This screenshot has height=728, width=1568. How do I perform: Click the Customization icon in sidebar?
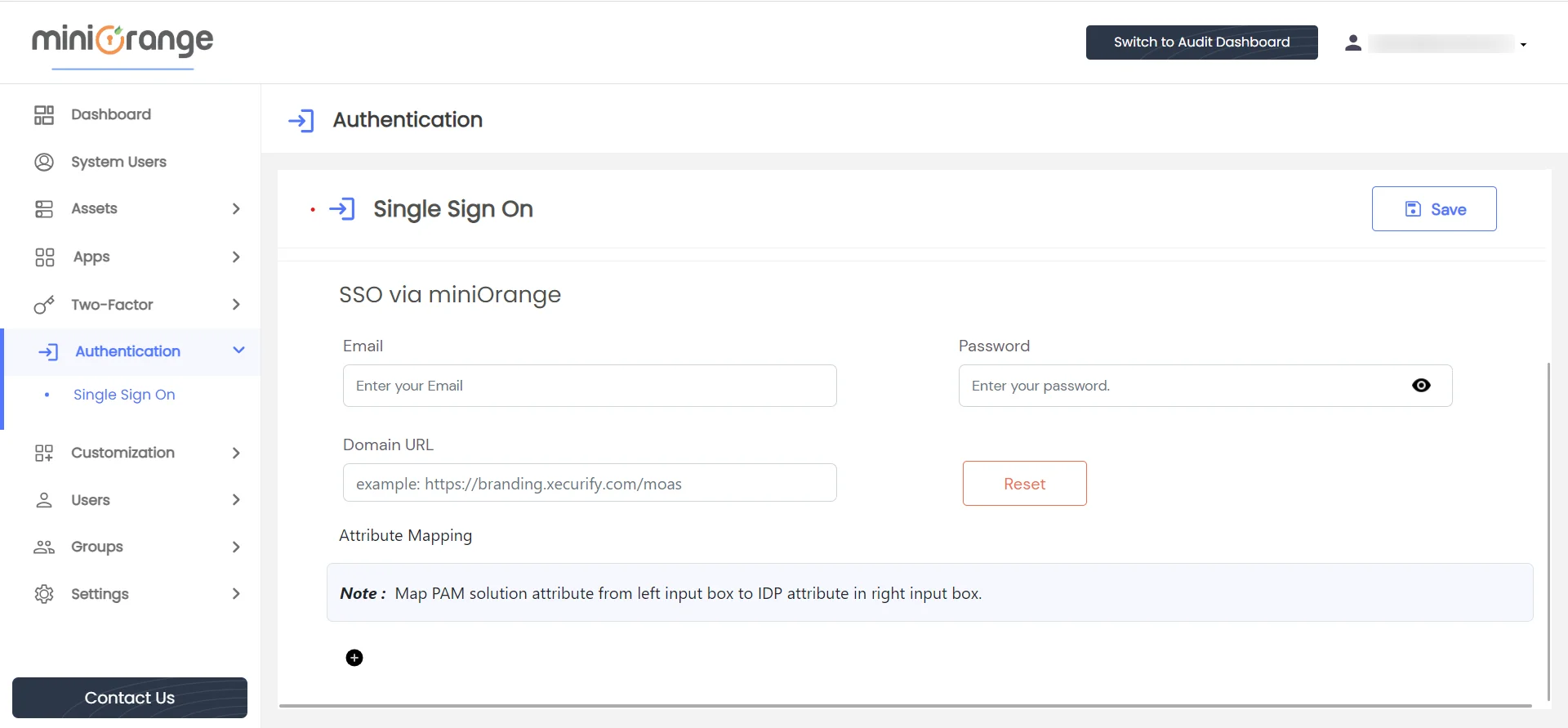click(43, 453)
